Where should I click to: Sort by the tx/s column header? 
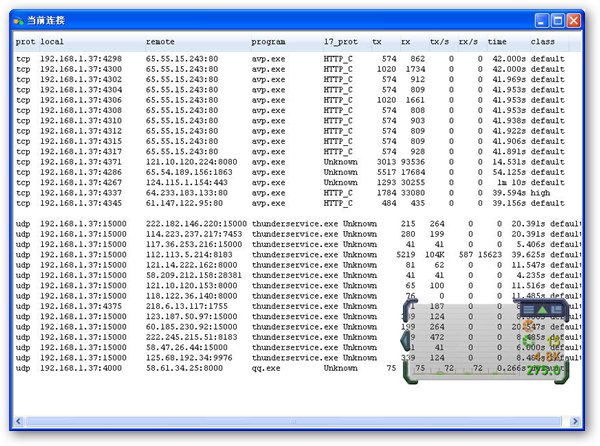point(439,42)
